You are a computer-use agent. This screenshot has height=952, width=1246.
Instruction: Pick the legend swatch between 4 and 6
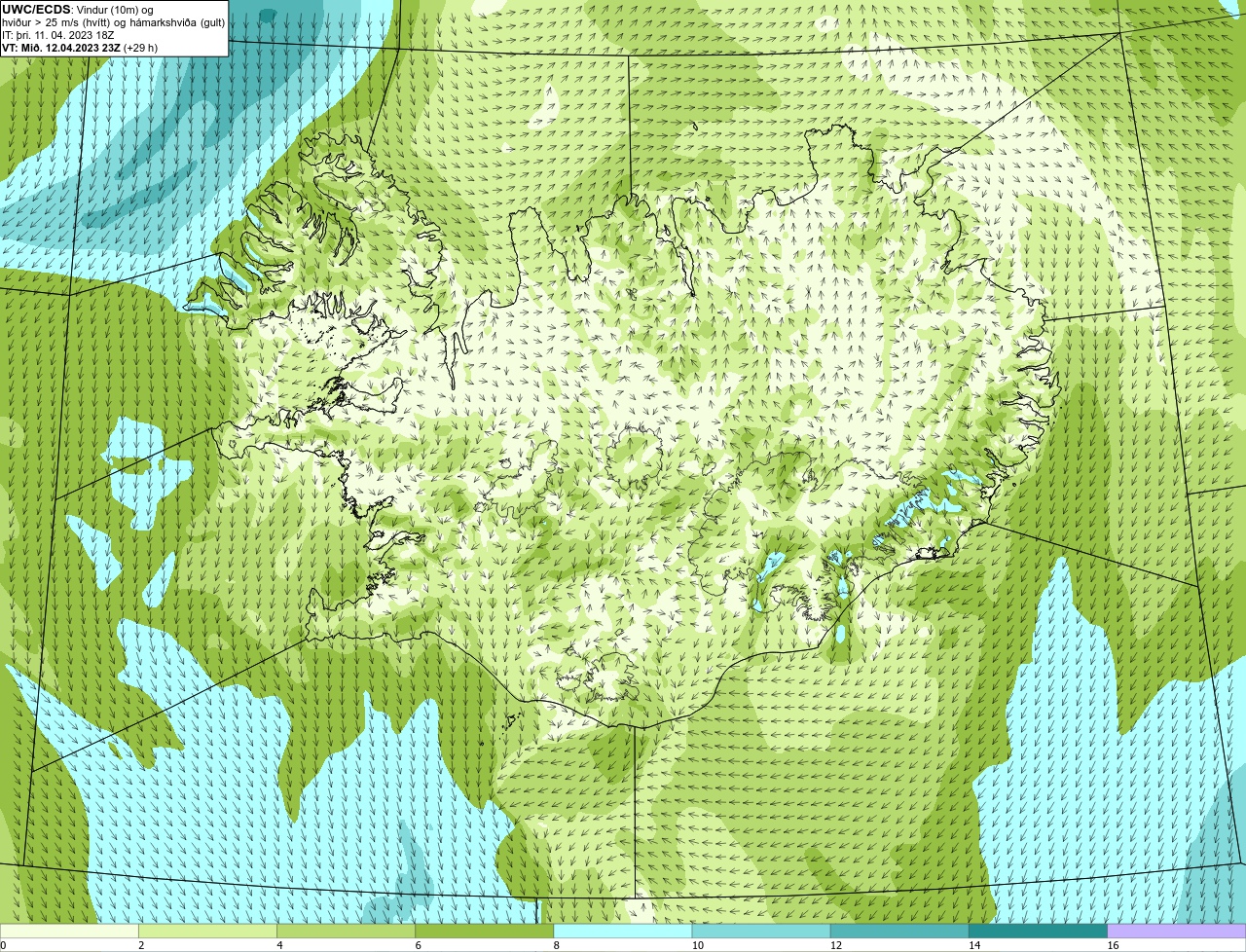coord(347,932)
